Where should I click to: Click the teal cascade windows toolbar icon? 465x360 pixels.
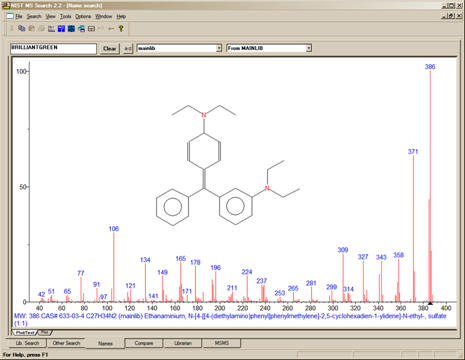pyautogui.click(x=81, y=29)
